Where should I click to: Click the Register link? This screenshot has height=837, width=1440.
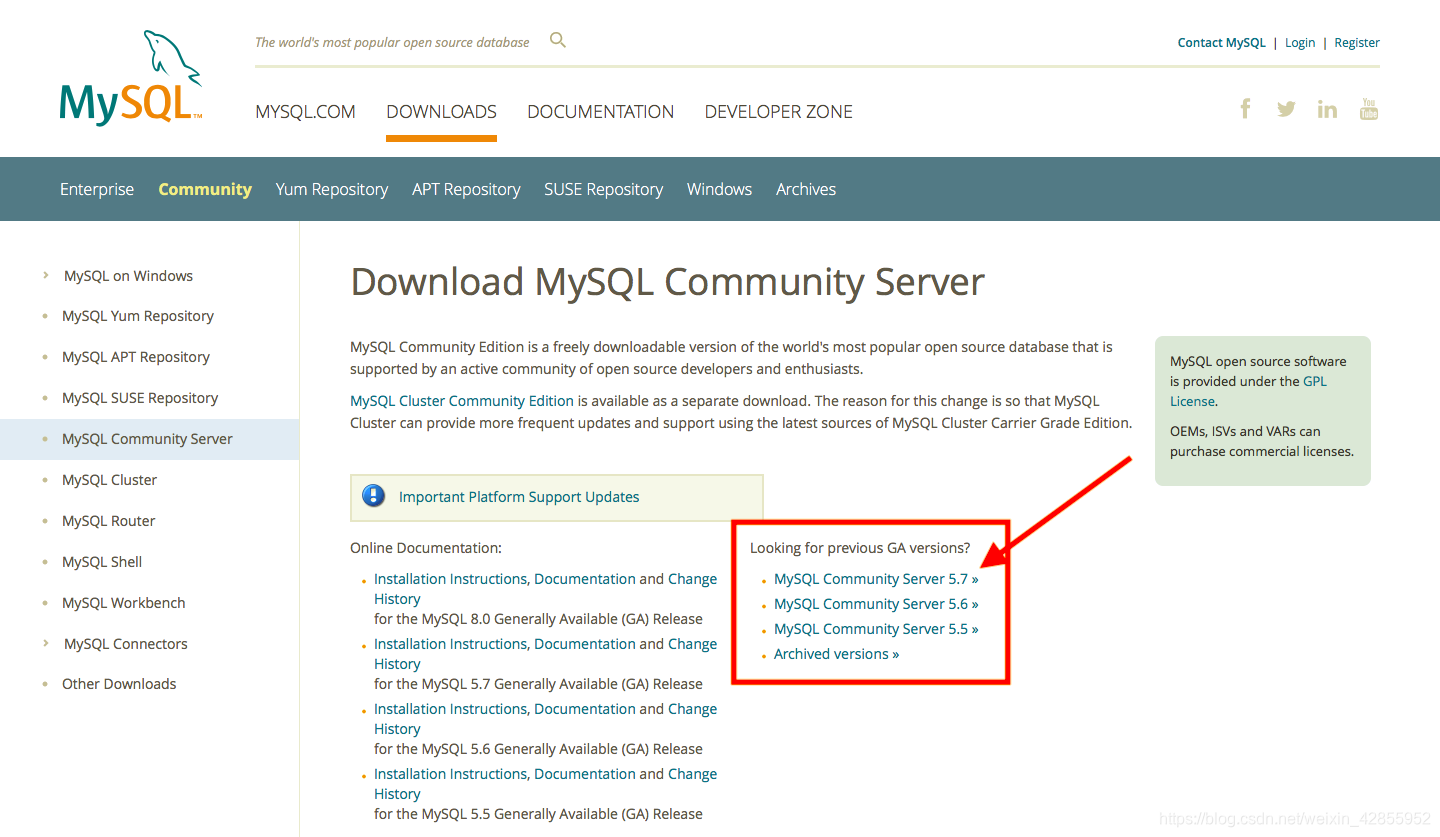[1357, 42]
